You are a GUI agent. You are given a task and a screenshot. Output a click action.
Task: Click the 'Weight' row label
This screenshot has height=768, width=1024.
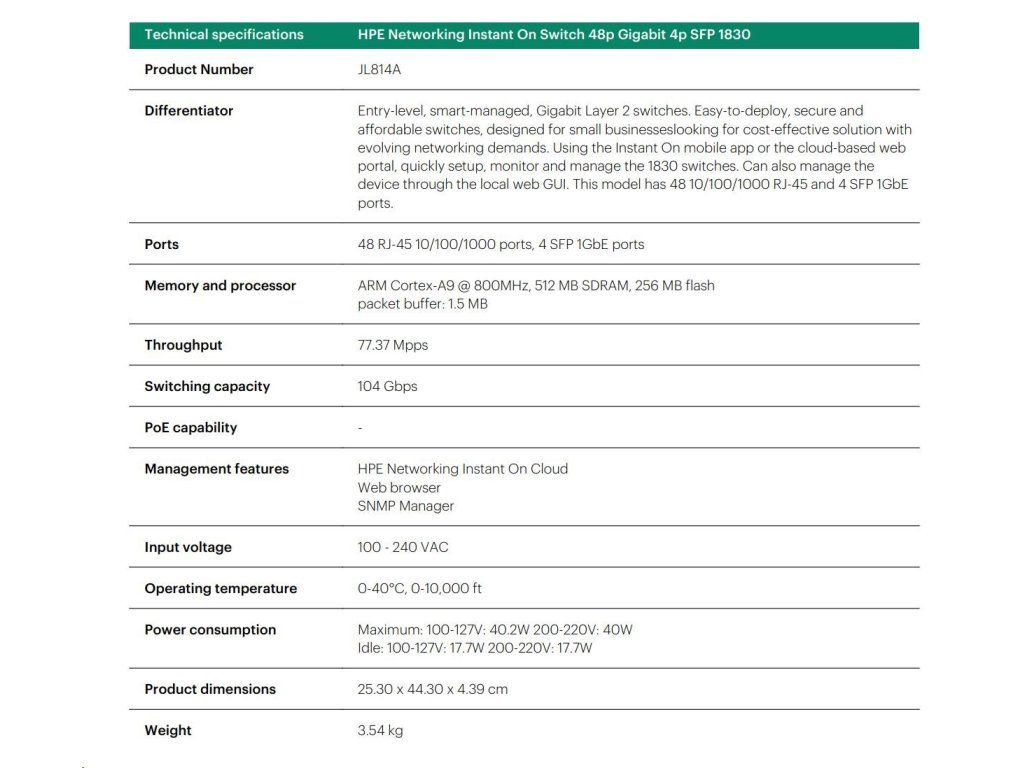point(168,730)
